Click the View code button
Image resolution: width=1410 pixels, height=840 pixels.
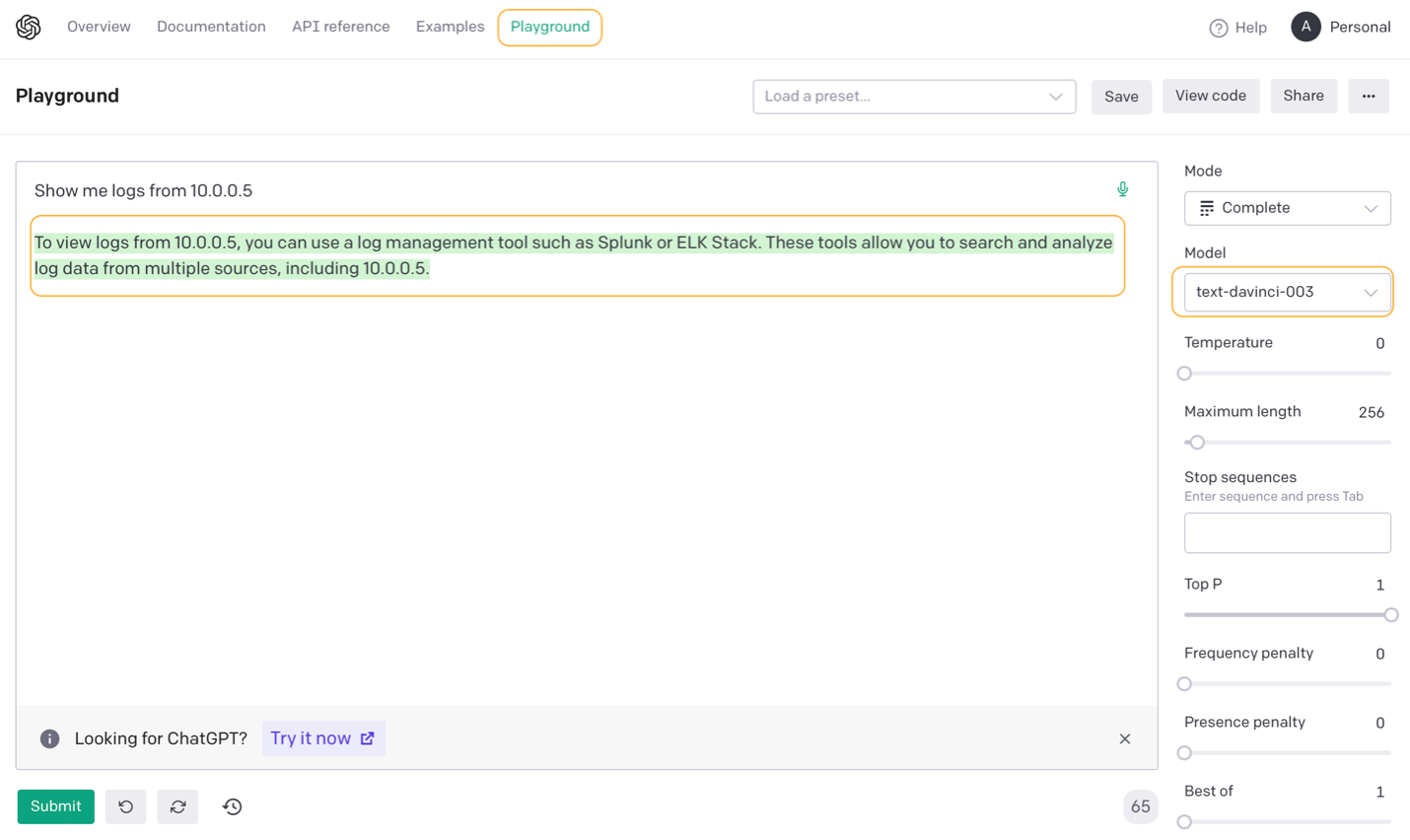(1211, 96)
